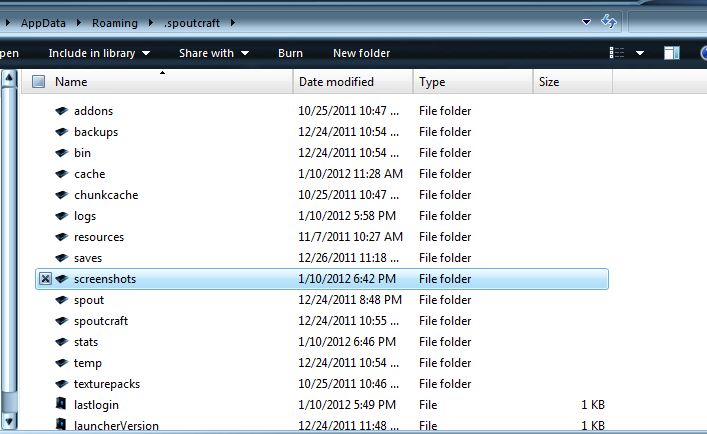Click the date '1/10/2012 6:46 PM'
Image resolution: width=707 pixels, height=434 pixels.
point(347,342)
